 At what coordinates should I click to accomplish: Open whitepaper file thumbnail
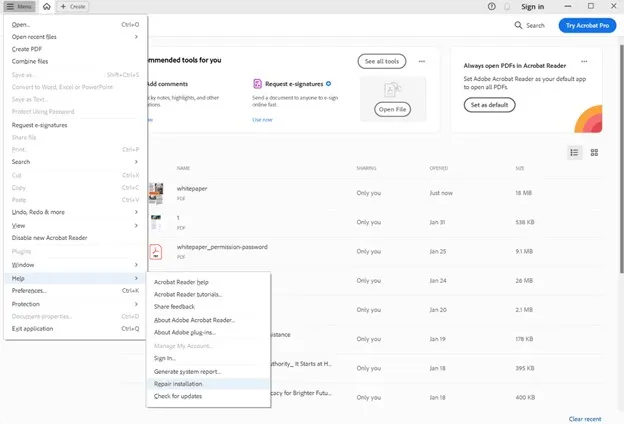point(156,193)
